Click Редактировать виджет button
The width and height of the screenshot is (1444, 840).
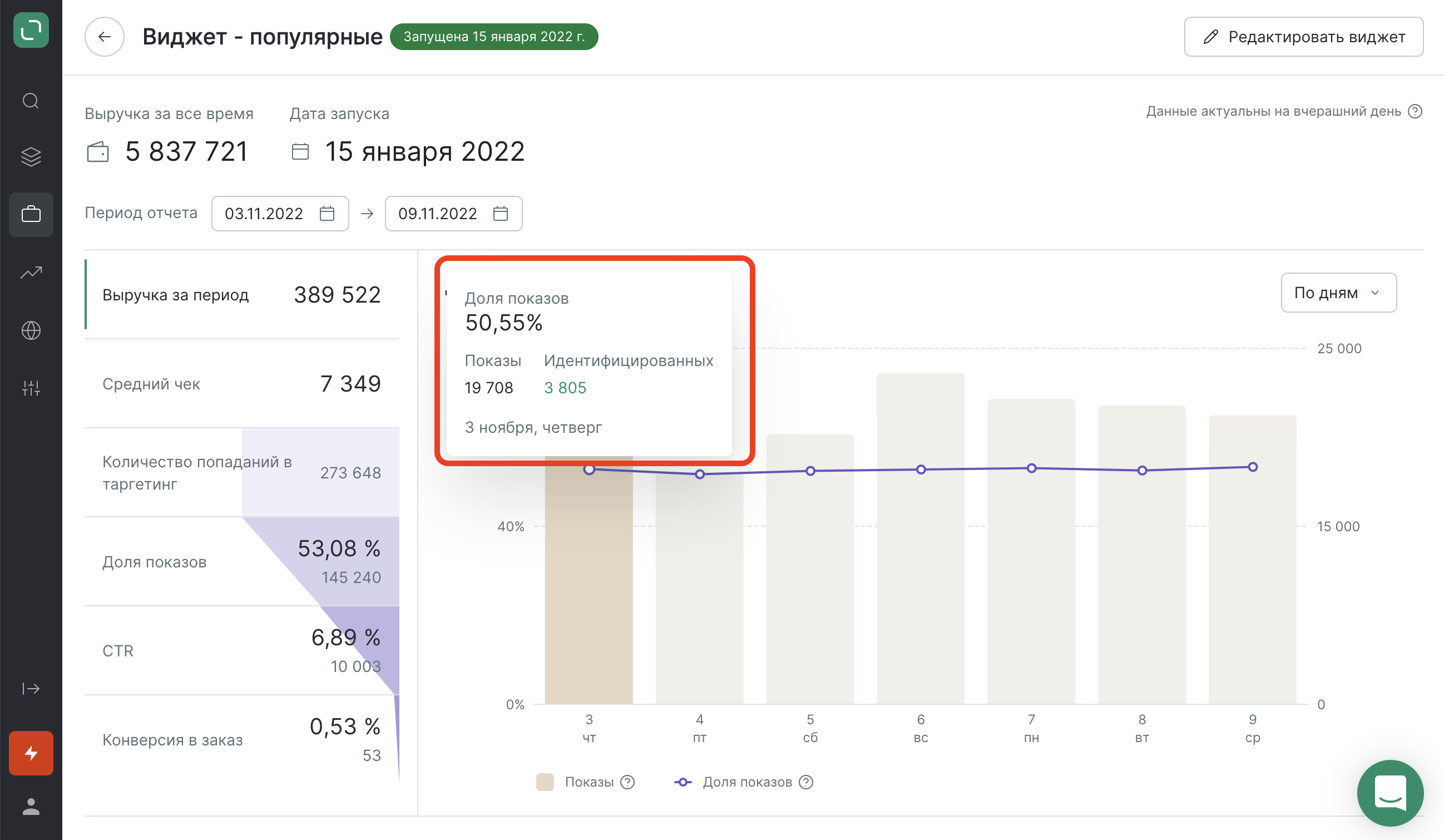(x=1304, y=37)
